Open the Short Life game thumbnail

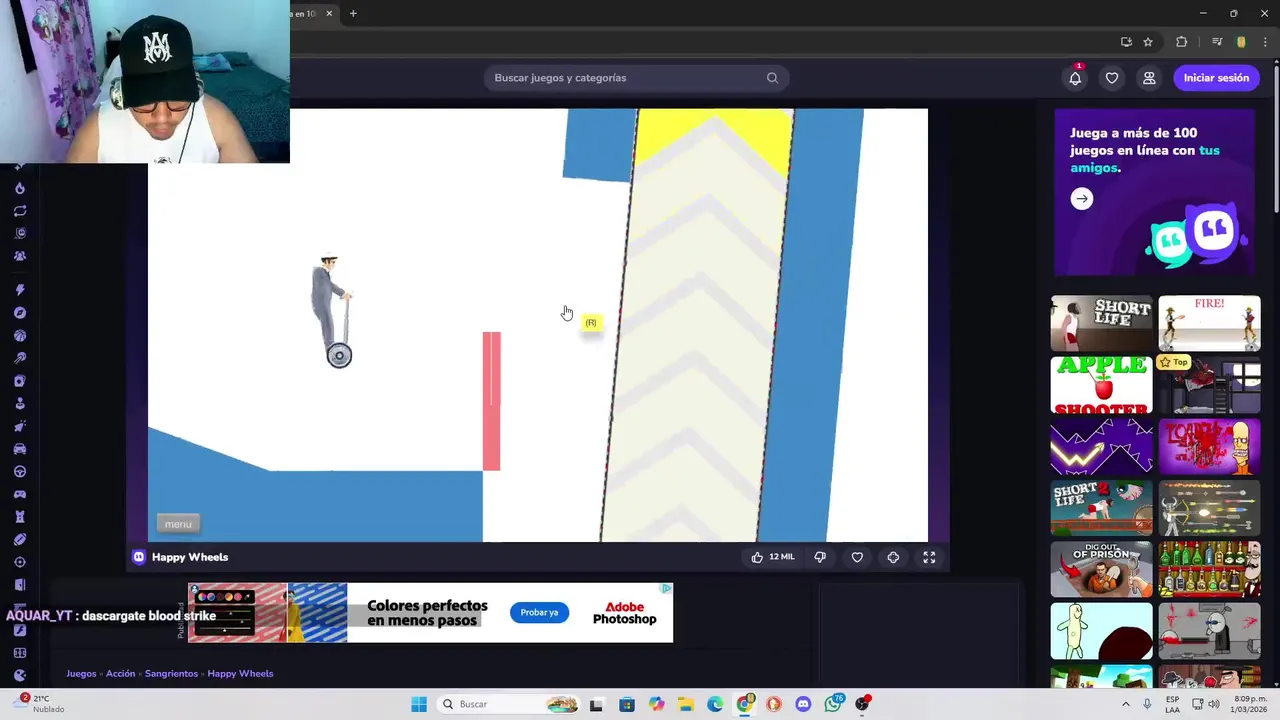tap(1101, 323)
